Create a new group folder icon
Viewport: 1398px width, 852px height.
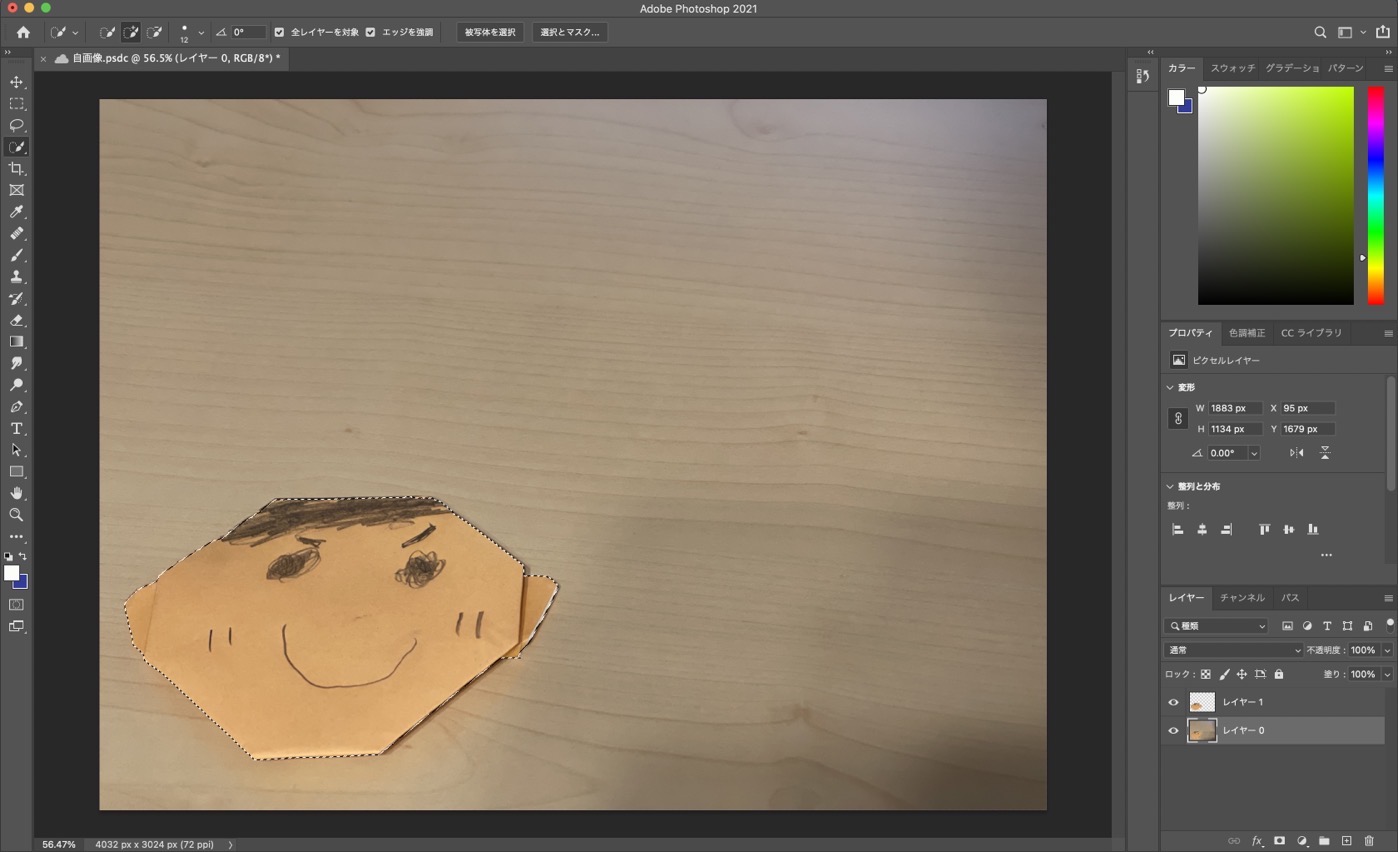coord(1324,841)
